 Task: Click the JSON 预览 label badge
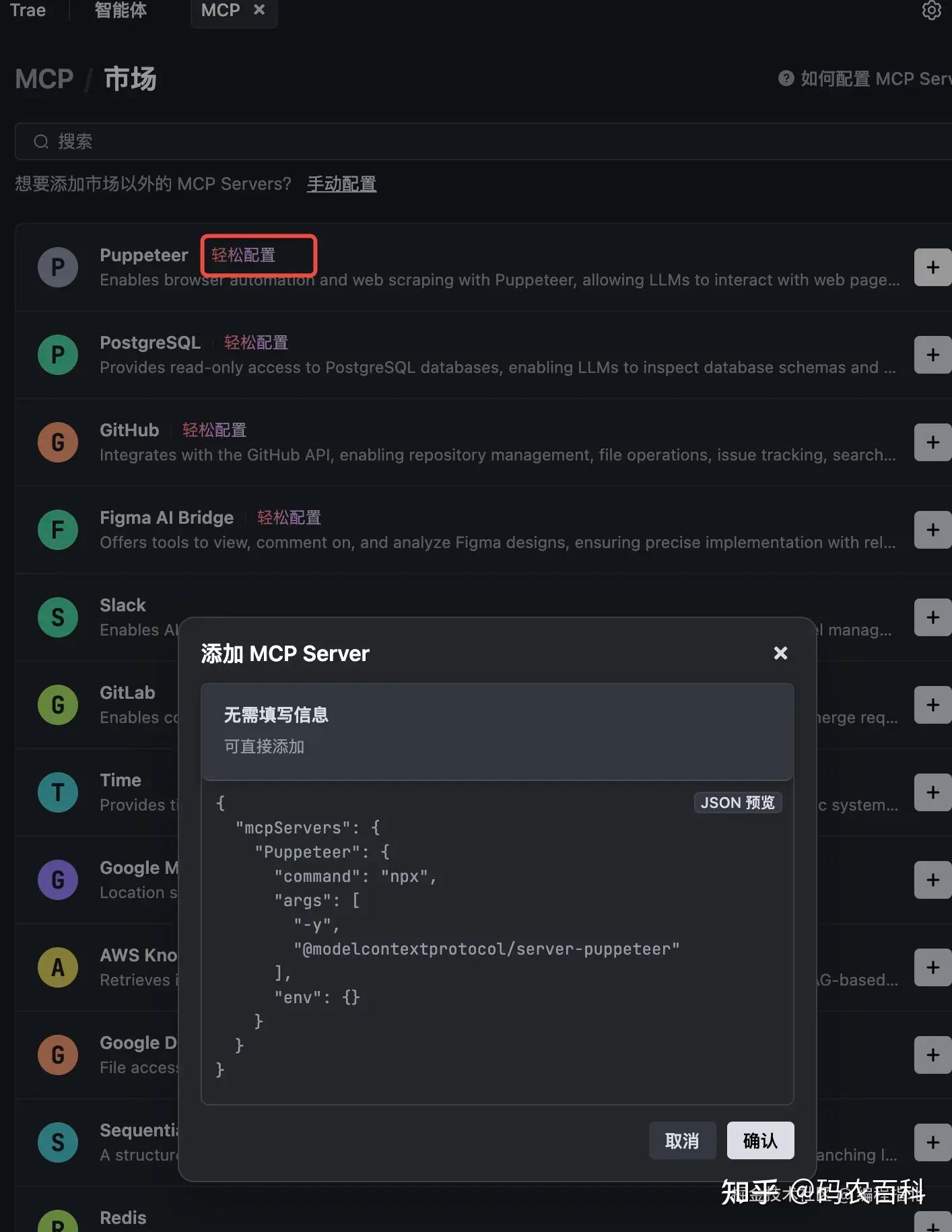[x=737, y=802]
